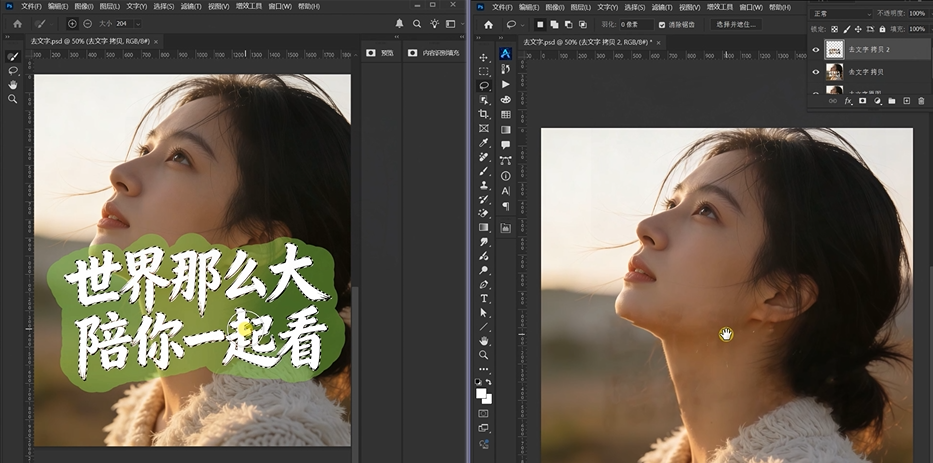
Task: Enable add-to-sampling plus brush mode
Action: pos(72,24)
